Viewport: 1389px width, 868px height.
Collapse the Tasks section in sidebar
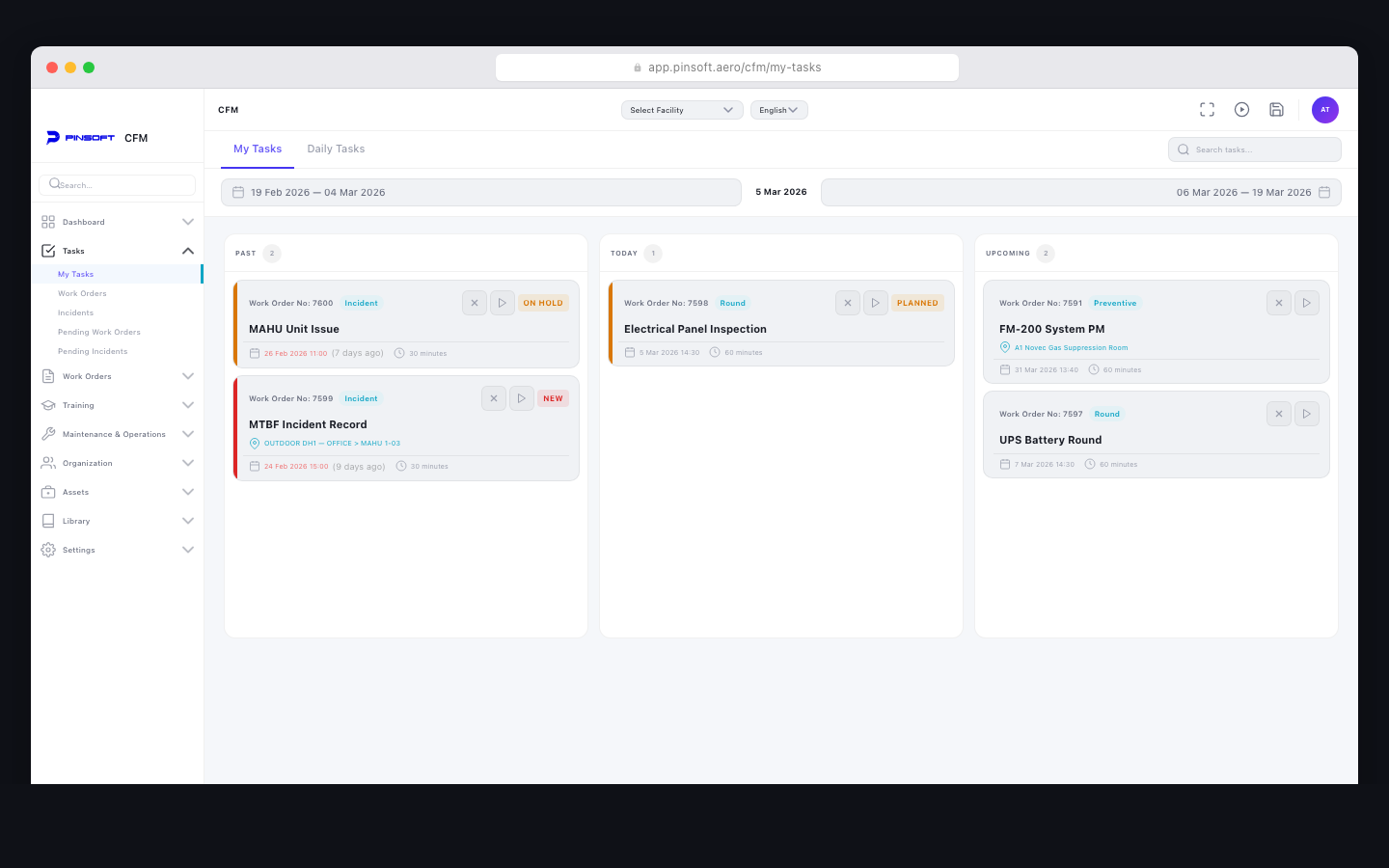[188, 250]
